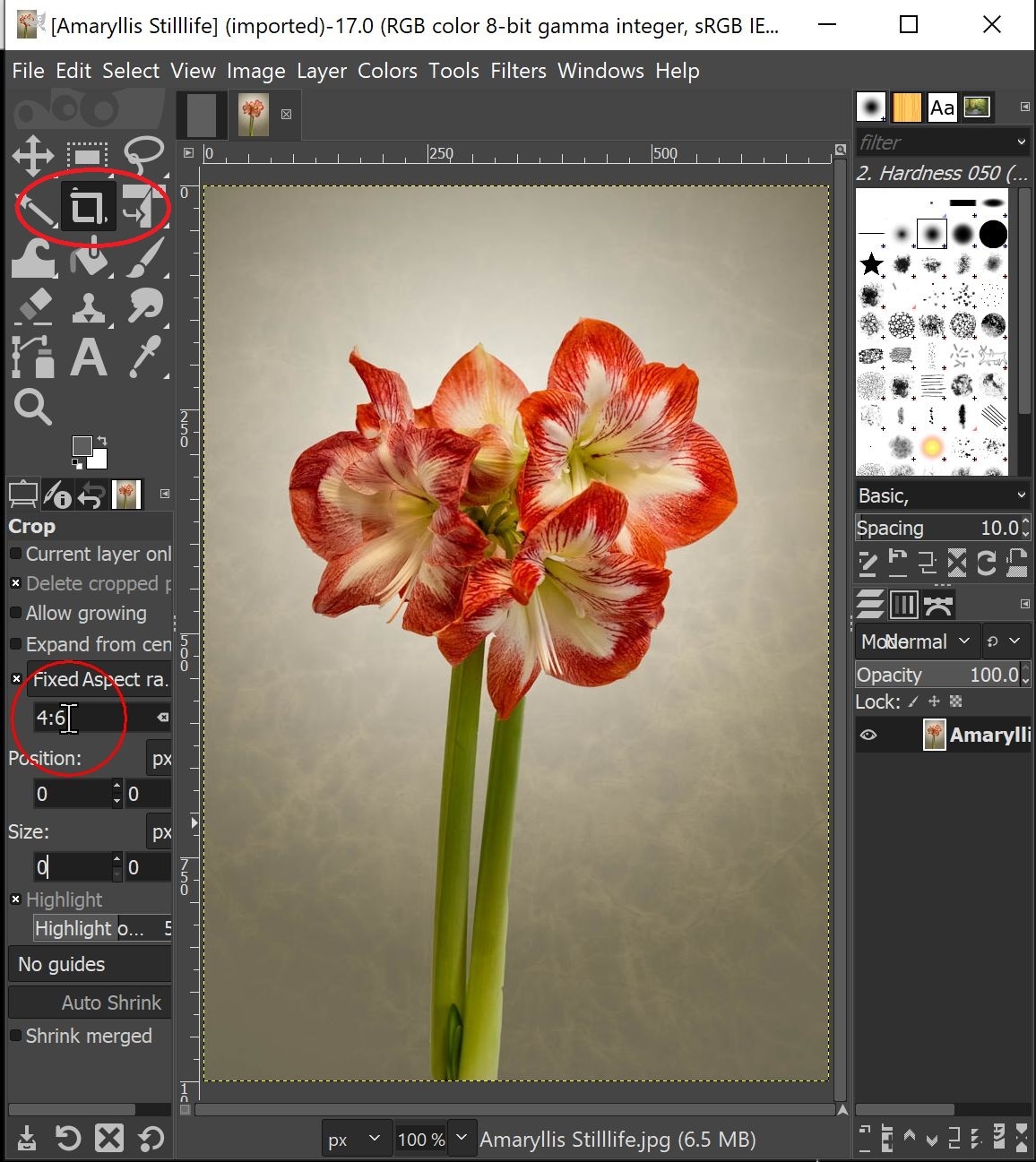Select the Text tool
This screenshot has width=1036, height=1162.
click(x=88, y=357)
